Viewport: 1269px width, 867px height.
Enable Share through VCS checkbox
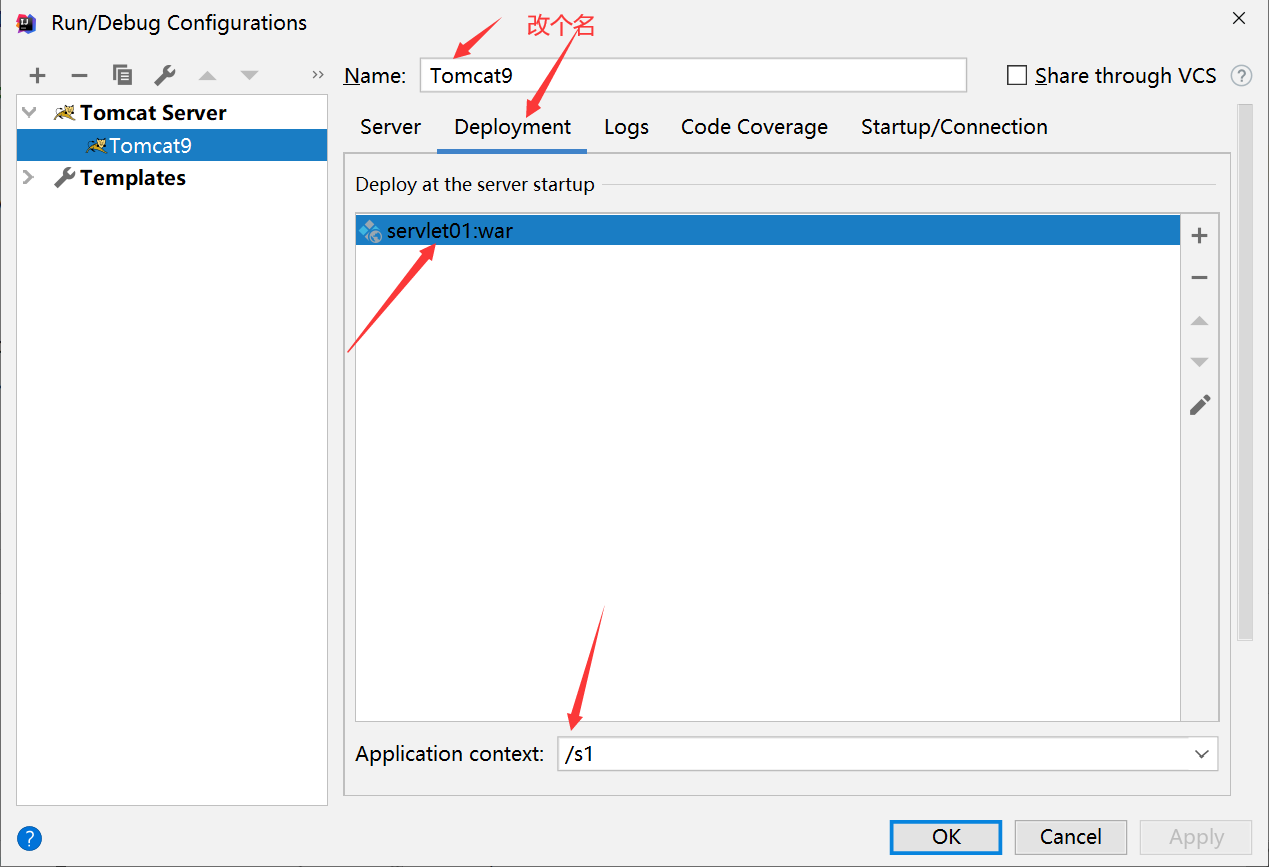tap(1017, 75)
